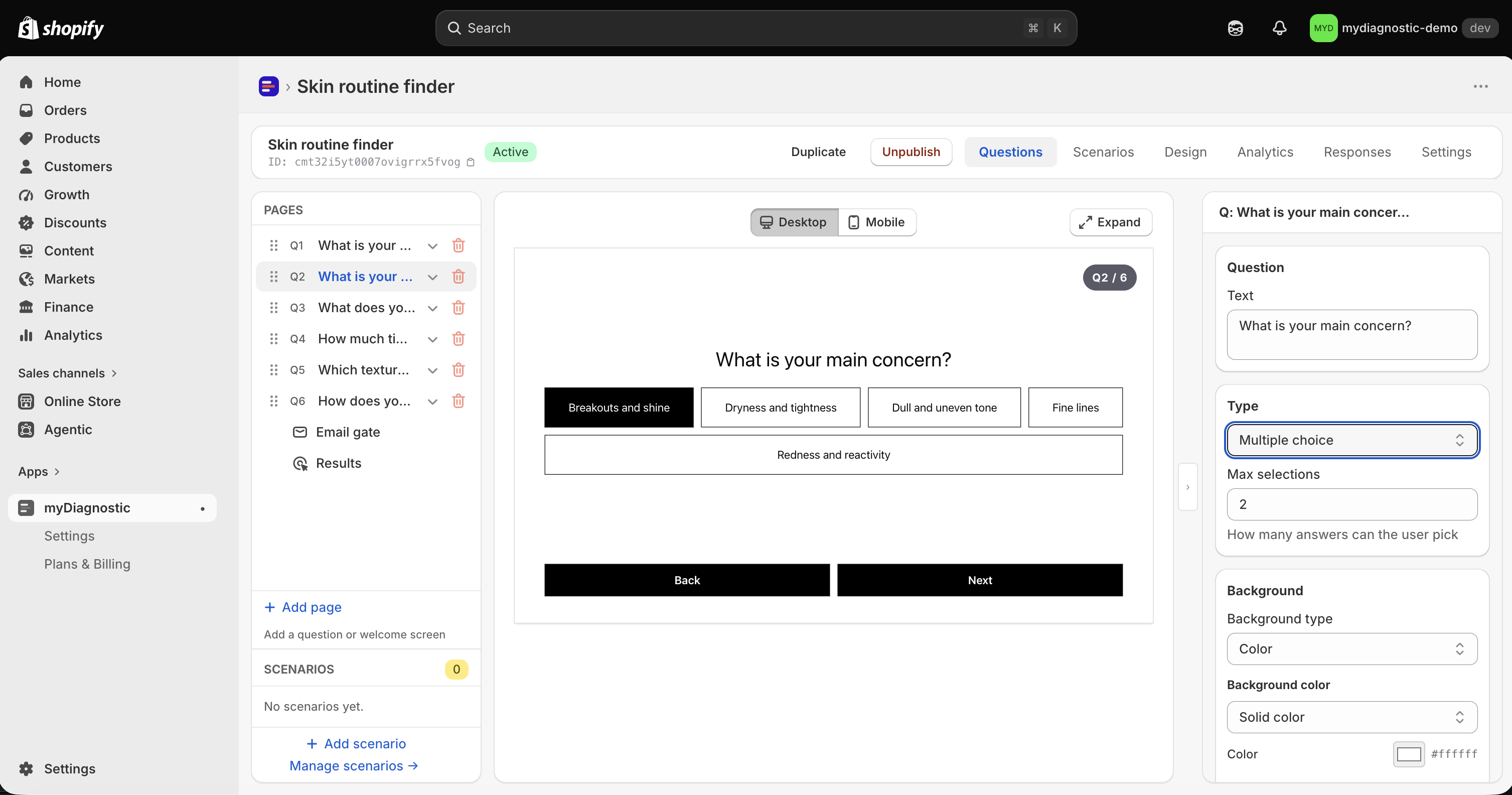The width and height of the screenshot is (1512, 795).
Task: Open the Responses tab
Action: 1357,152
